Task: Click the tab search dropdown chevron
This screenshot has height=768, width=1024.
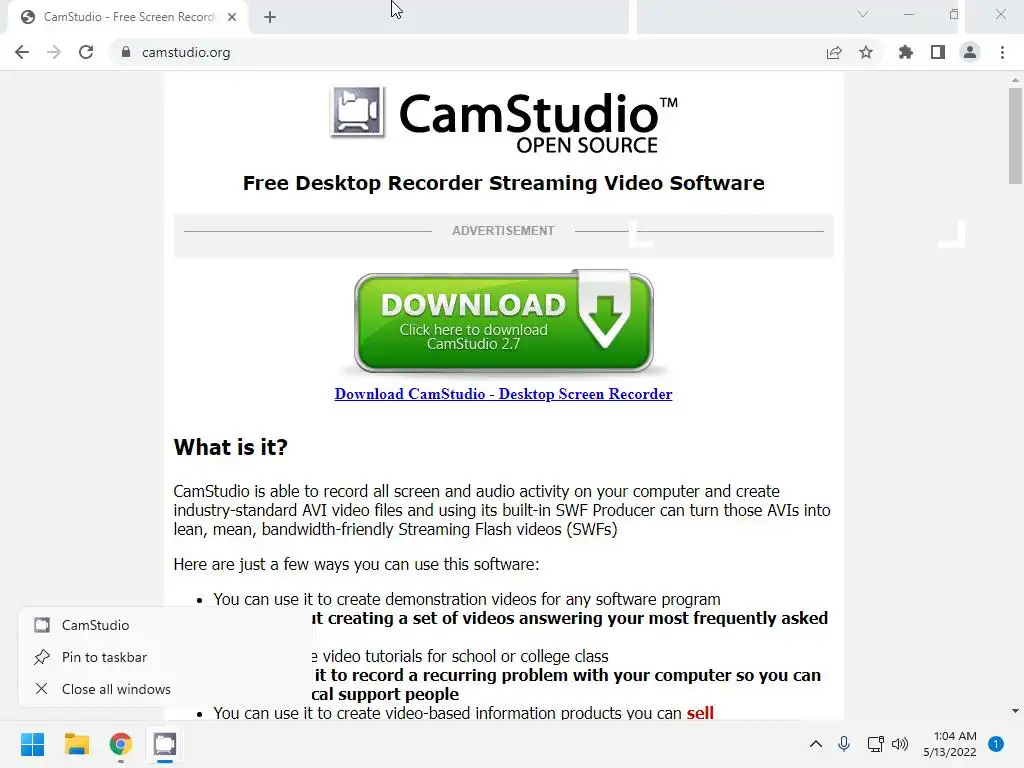Action: pos(863,14)
